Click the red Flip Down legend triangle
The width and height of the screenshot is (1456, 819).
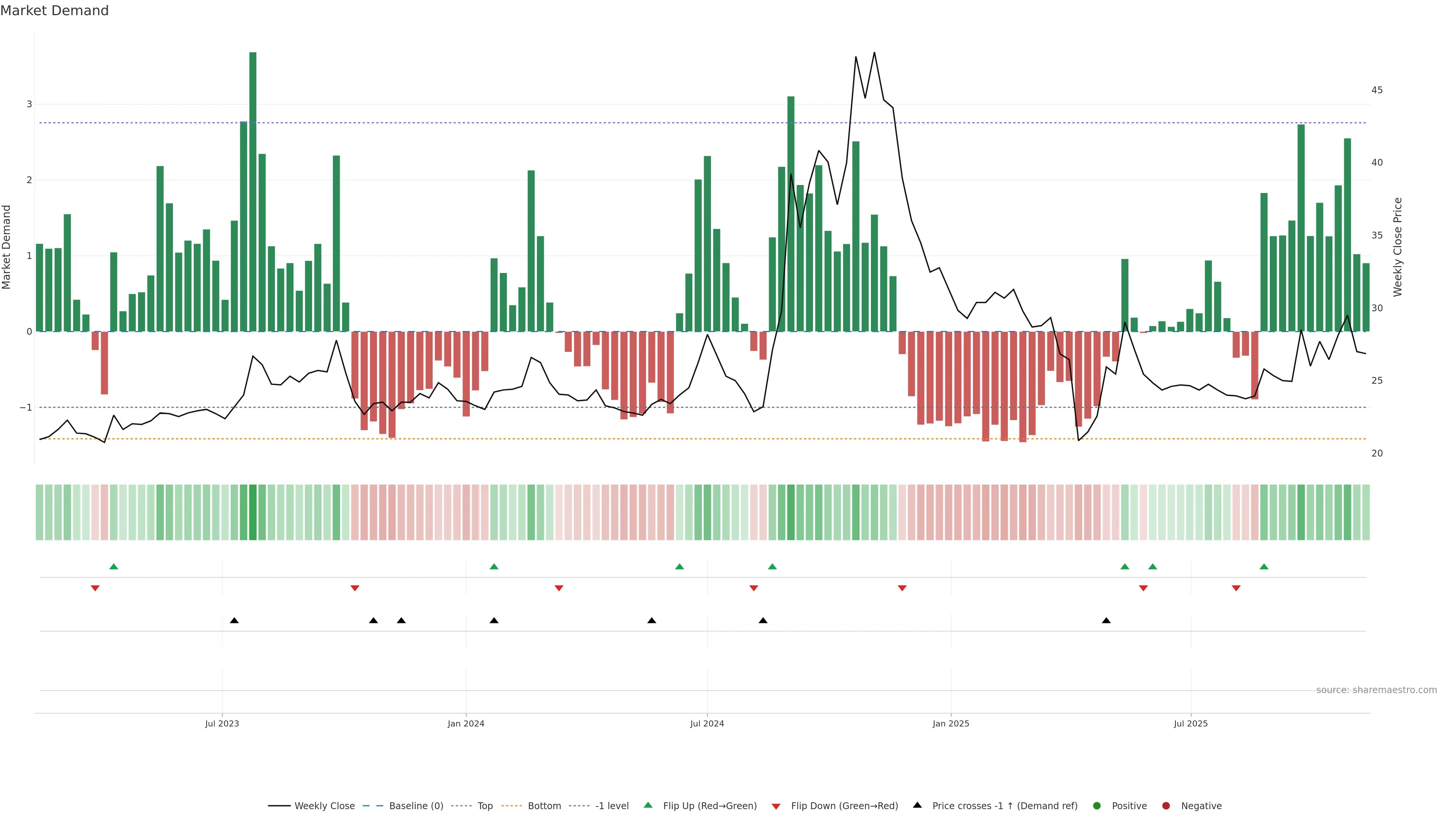[776, 806]
